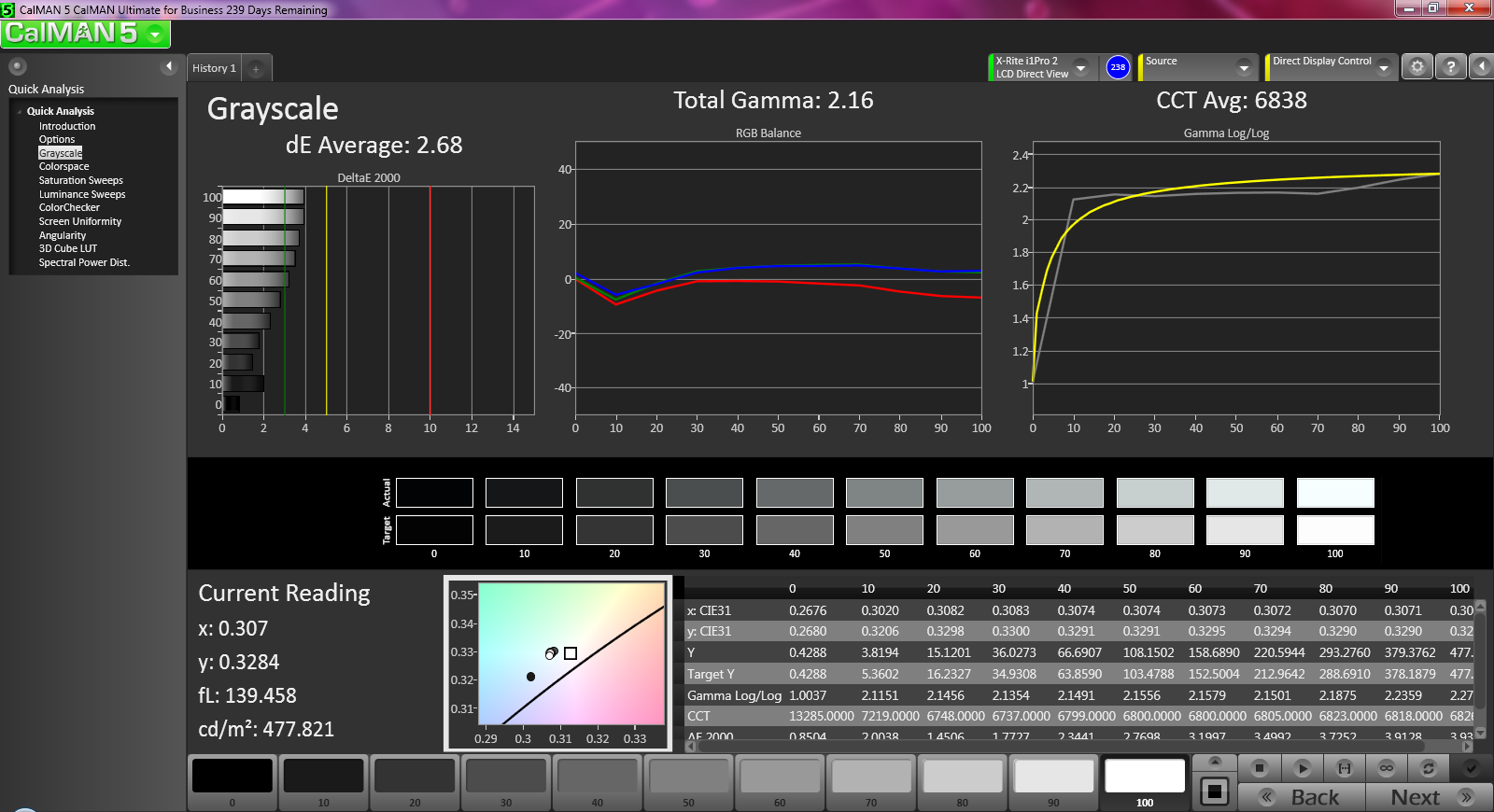Add a new history tab
The width and height of the screenshot is (1494, 812).
click(256, 68)
